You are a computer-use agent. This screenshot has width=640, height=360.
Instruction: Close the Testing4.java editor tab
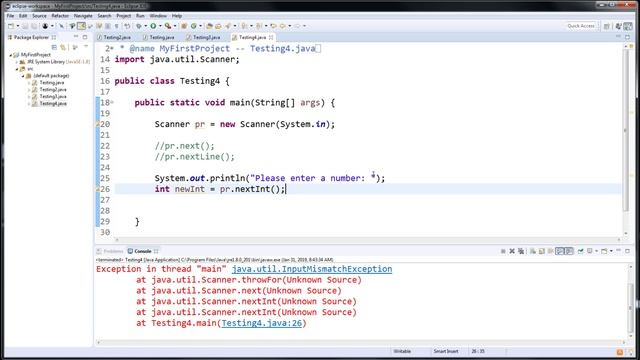[271, 37]
